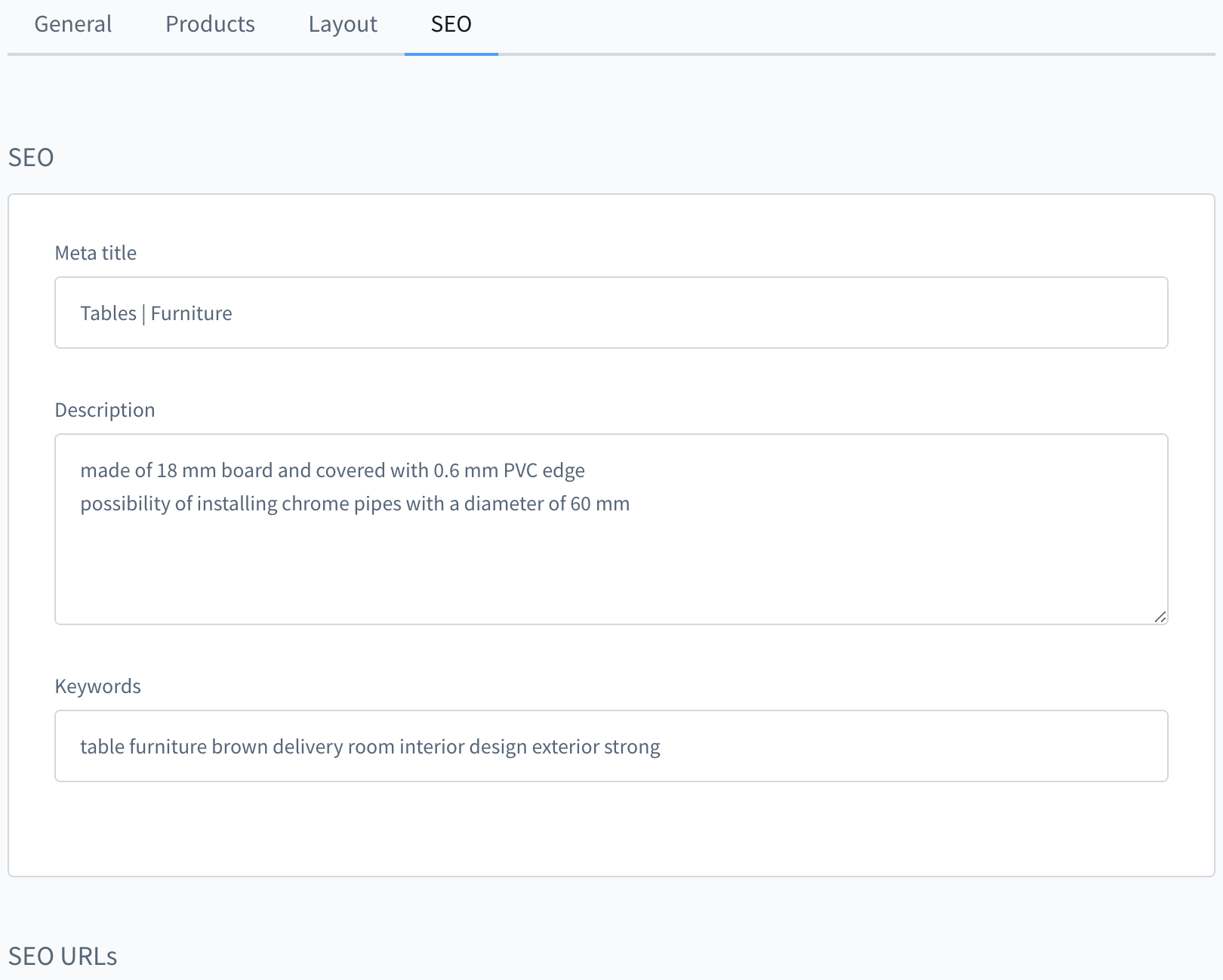Click the "Description" field label
The image size is (1223, 980).
pos(105,410)
